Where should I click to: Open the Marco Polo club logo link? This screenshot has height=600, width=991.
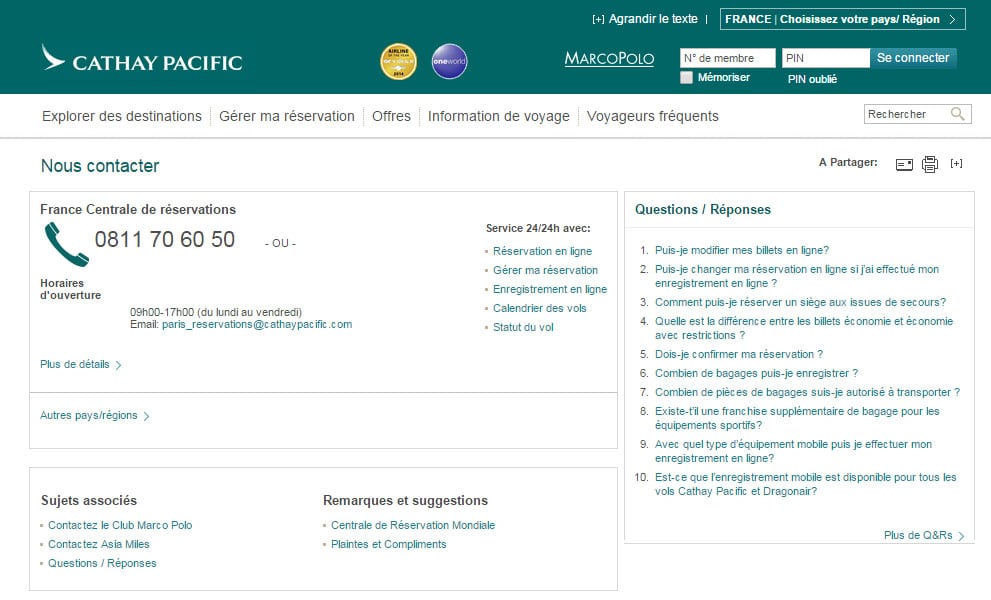pyautogui.click(x=609, y=59)
